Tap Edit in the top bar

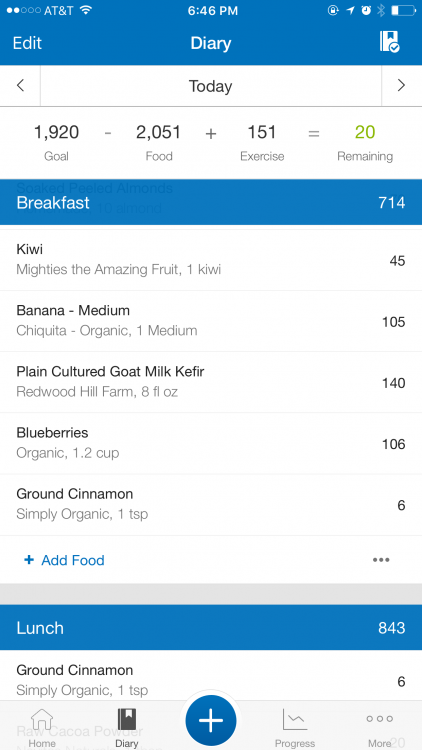point(27,43)
